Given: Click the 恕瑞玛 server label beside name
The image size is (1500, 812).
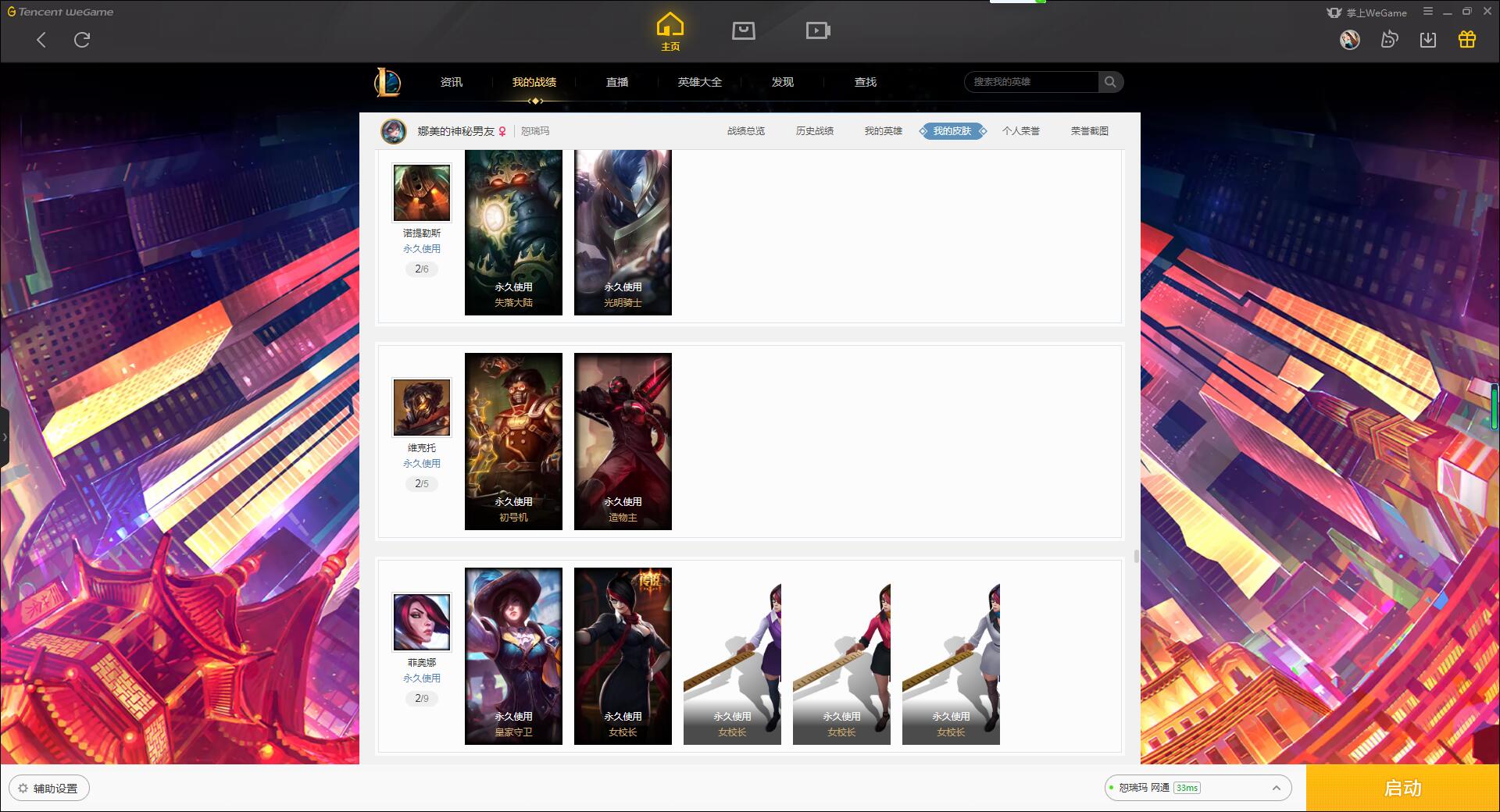Looking at the screenshot, I should (535, 131).
